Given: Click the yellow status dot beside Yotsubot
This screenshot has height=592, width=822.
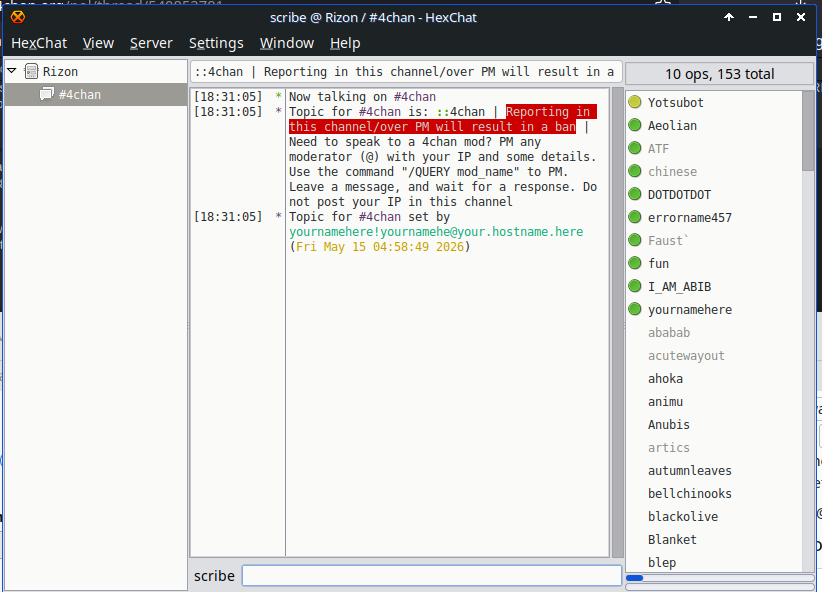Looking at the screenshot, I should [x=635, y=102].
